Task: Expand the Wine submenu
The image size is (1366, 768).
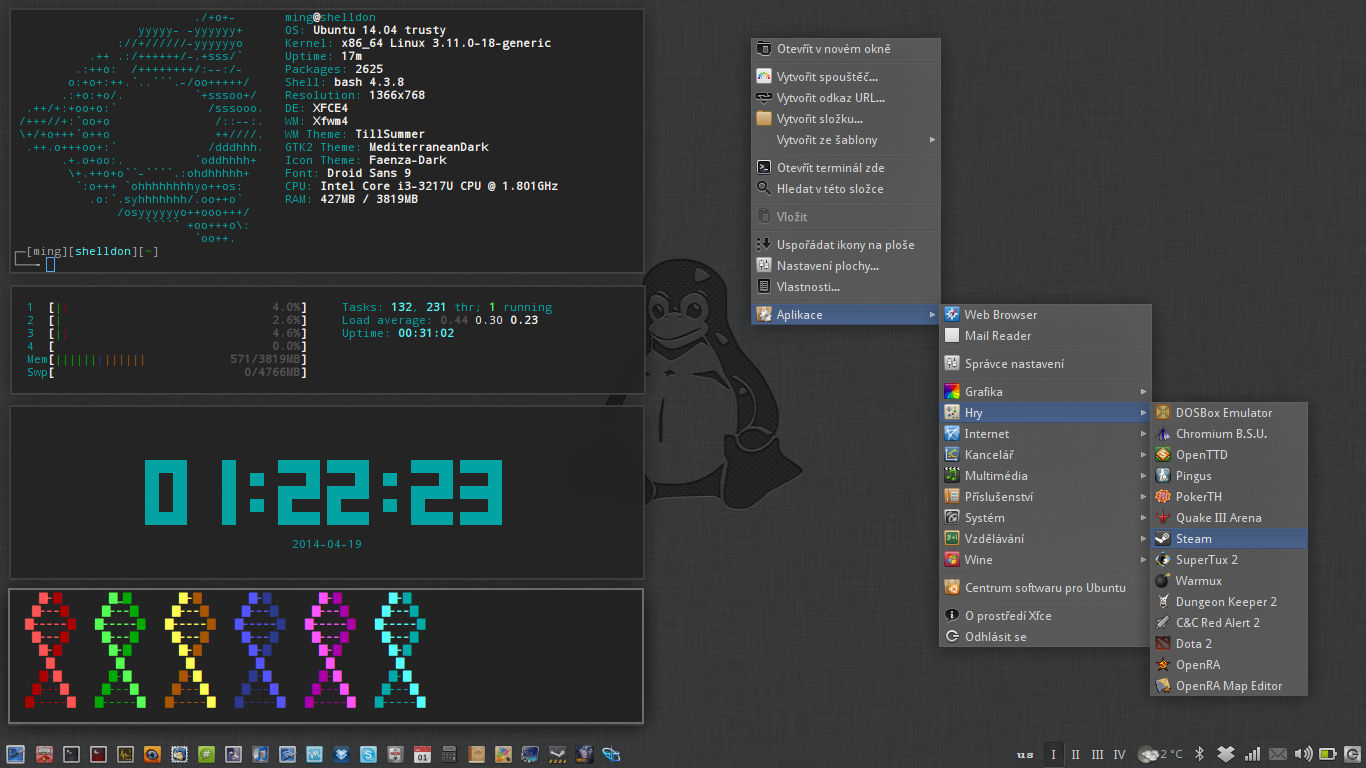Action: pos(1046,559)
